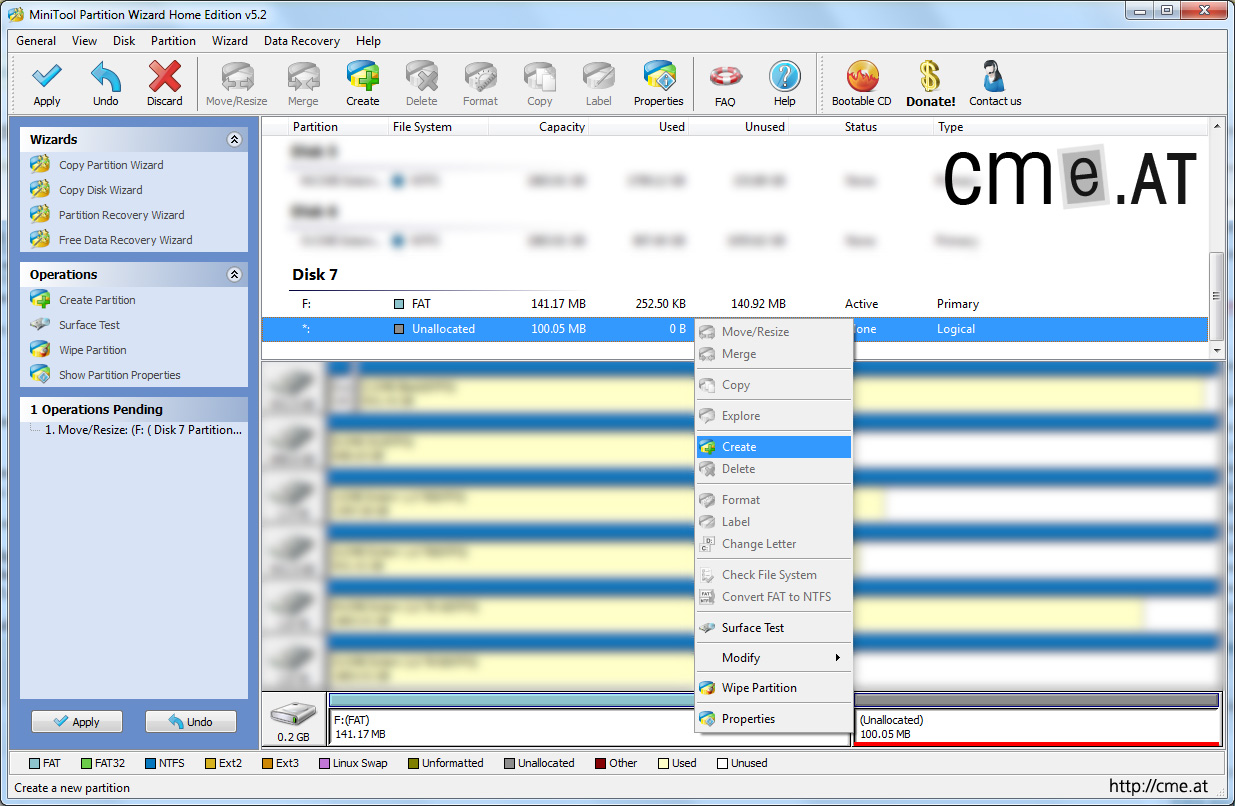1235x806 pixels.
Task: Open the Data Recovery menu
Action: (x=302, y=41)
